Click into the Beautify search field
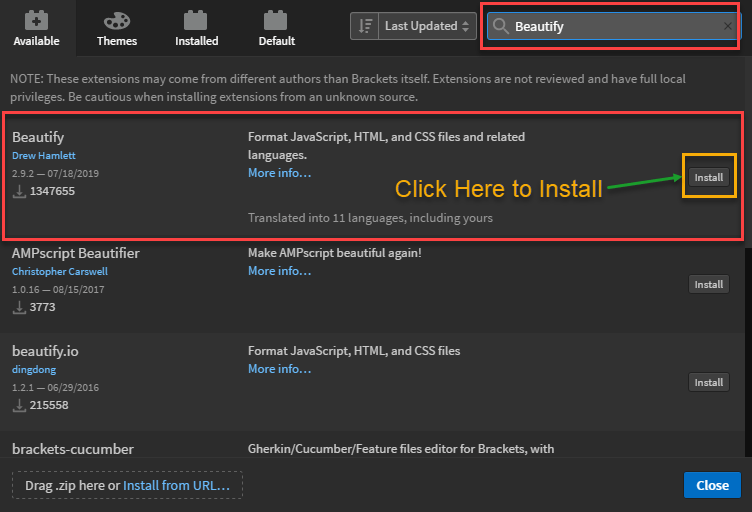752x512 pixels. coord(614,26)
